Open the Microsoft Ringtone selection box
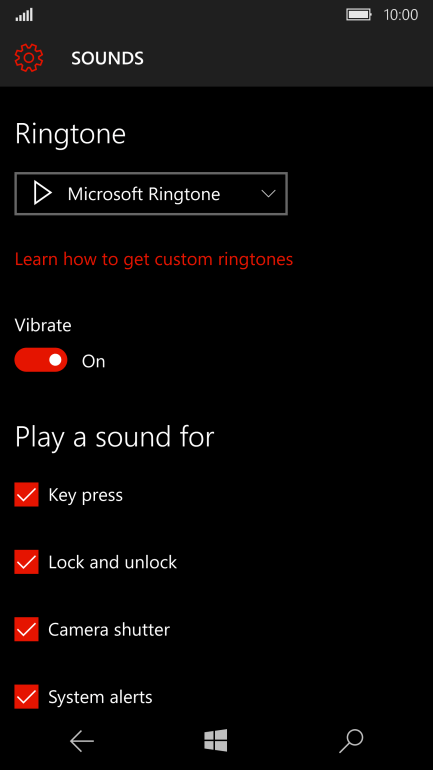The image size is (433, 770). [151, 193]
